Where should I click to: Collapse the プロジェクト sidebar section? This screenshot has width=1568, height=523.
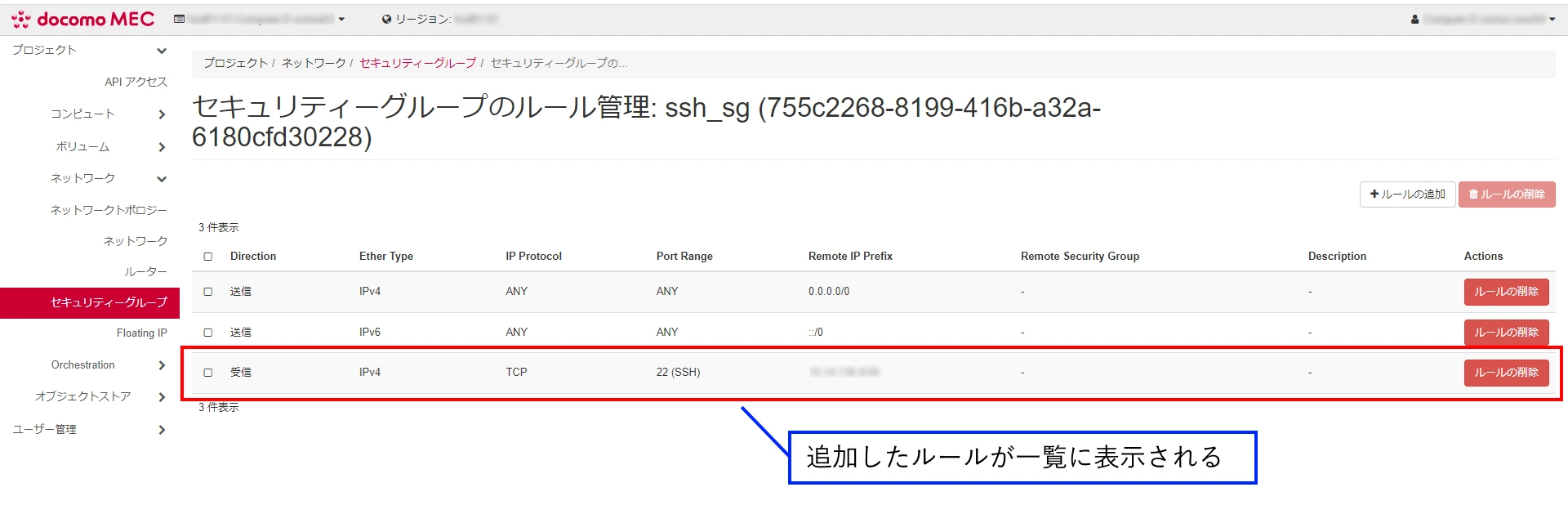click(161, 51)
